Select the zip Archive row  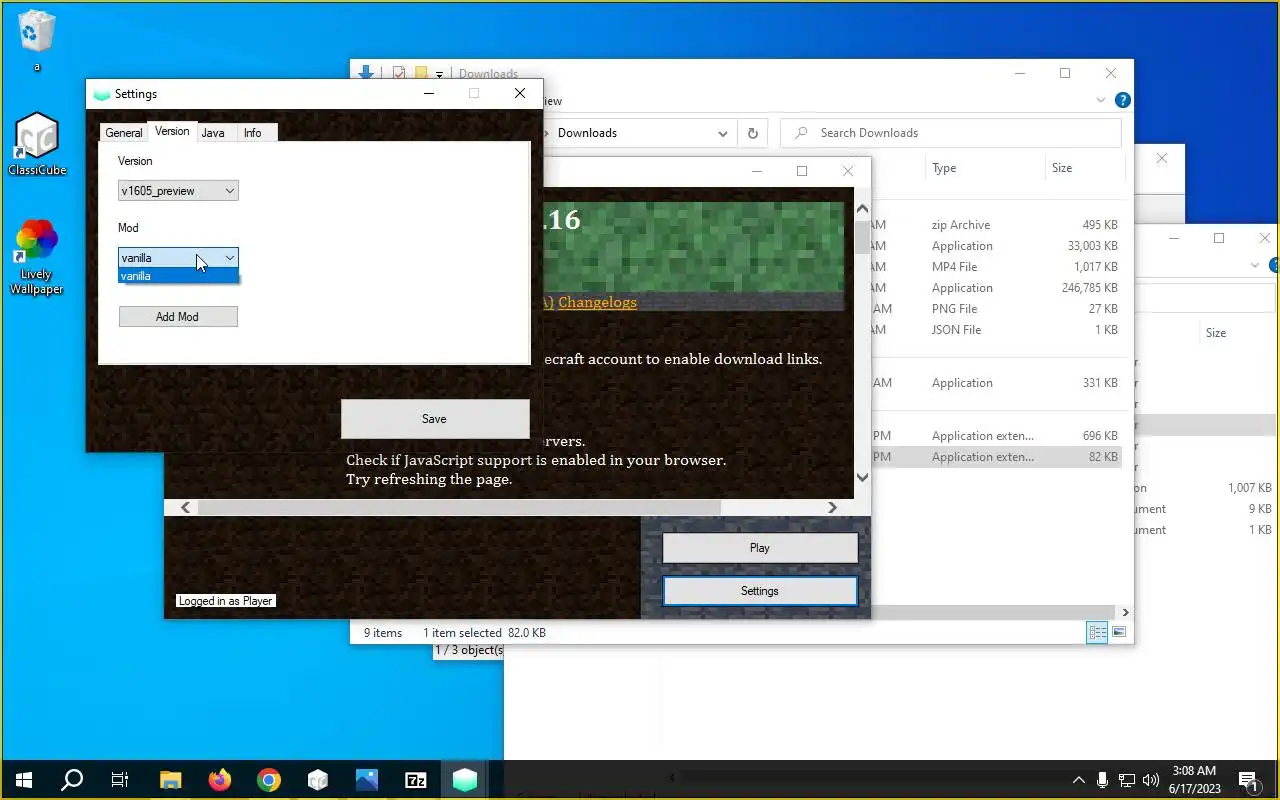click(995, 225)
